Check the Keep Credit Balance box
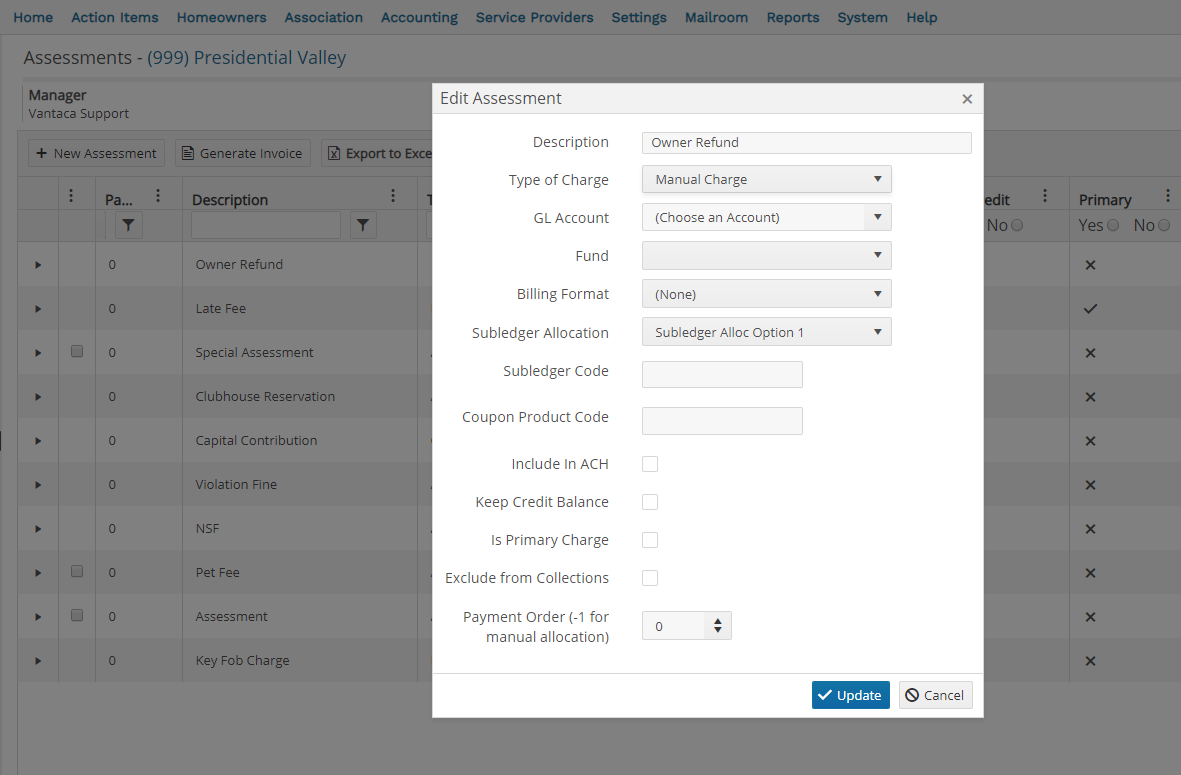This screenshot has height=775, width=1181. tap(650, 502)
